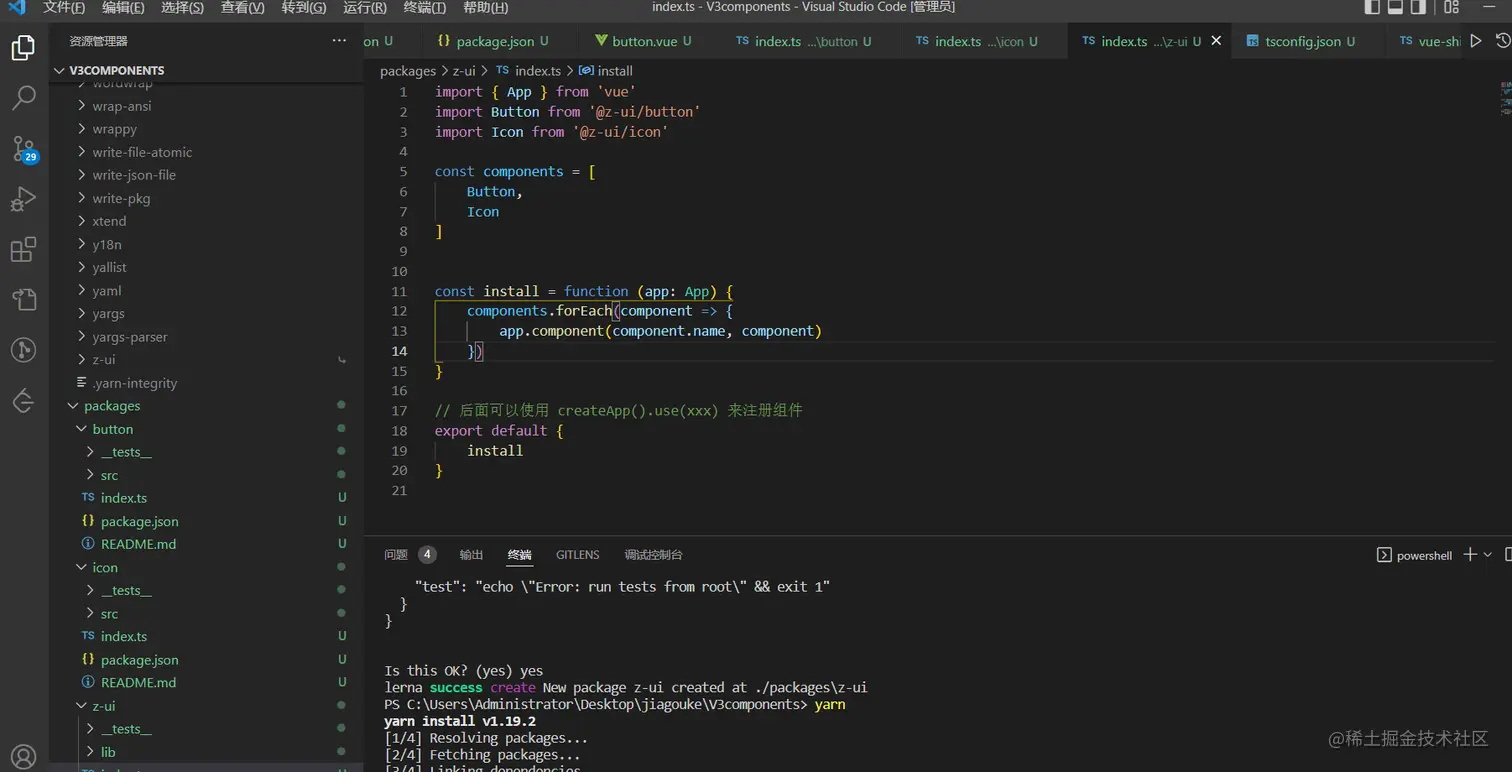This screenshot has height=772, width=1512.
Task: Open the 终端(T) menu
Action: click(x=424, y=7)
